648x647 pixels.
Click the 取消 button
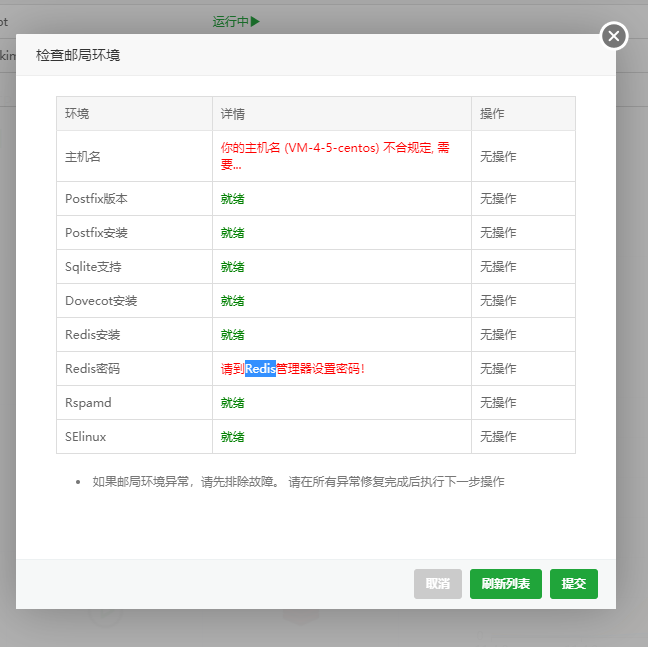(x=438, y=583)
